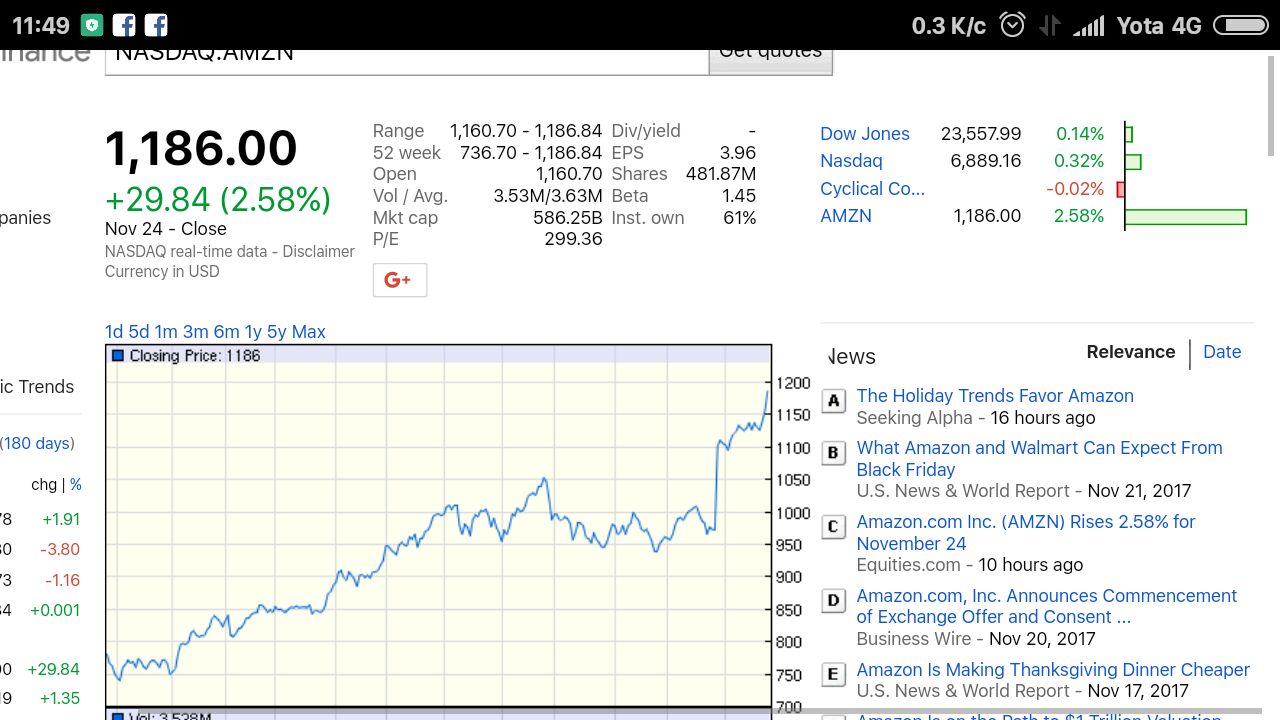Open 'Amazon.com Inc. (AMZN) Rises 2.58%' article
The width and height of the screenshot is (1280, 720).
(x=1026, y=533)
